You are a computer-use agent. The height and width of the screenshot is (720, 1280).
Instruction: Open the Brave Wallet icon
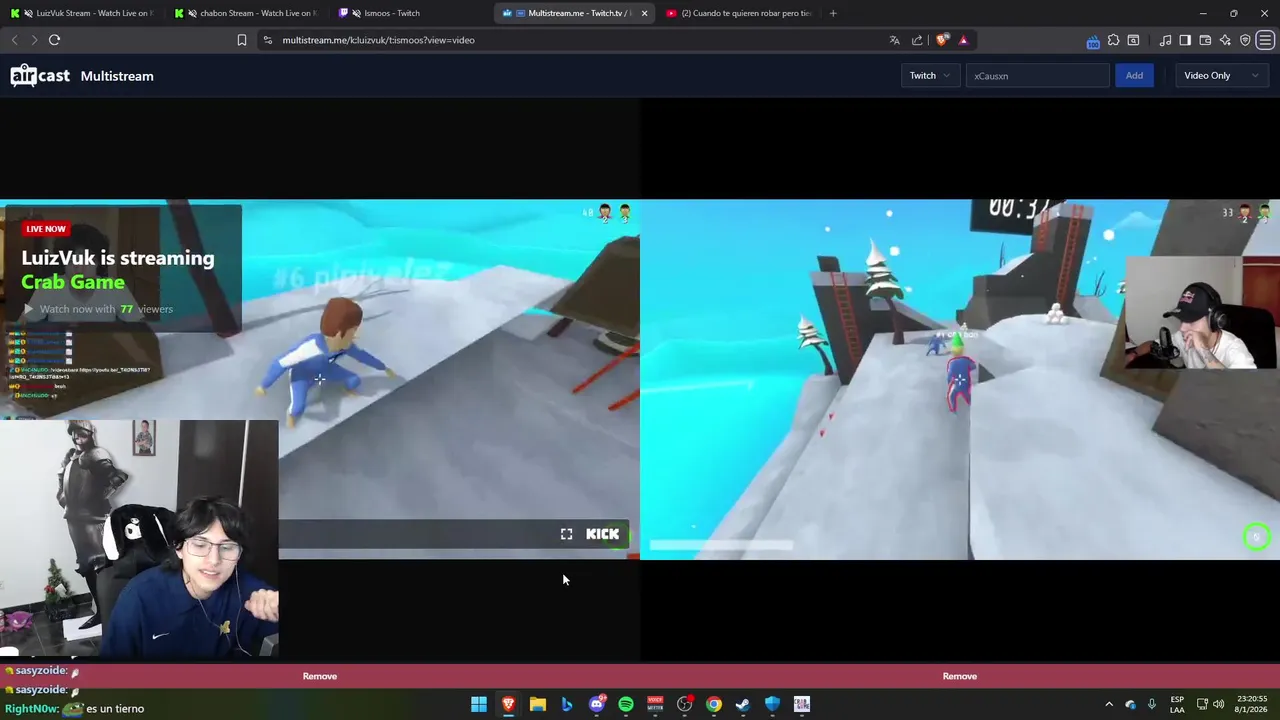pos(1205,40)
